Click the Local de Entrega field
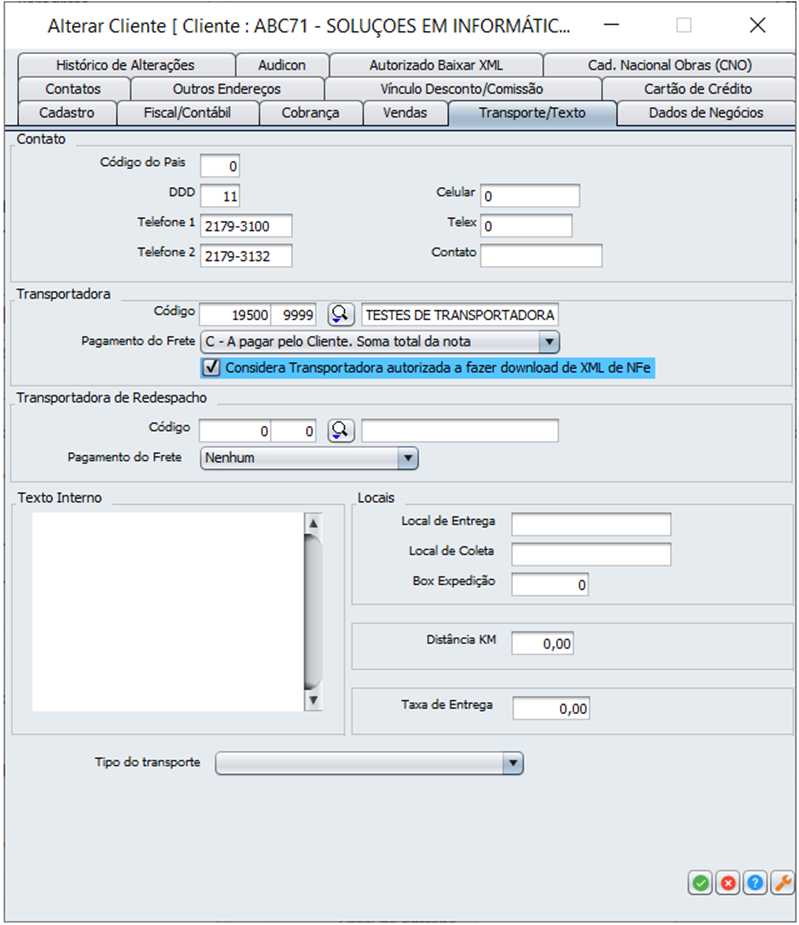Screen dimensions: 799x925 [590, 525]
